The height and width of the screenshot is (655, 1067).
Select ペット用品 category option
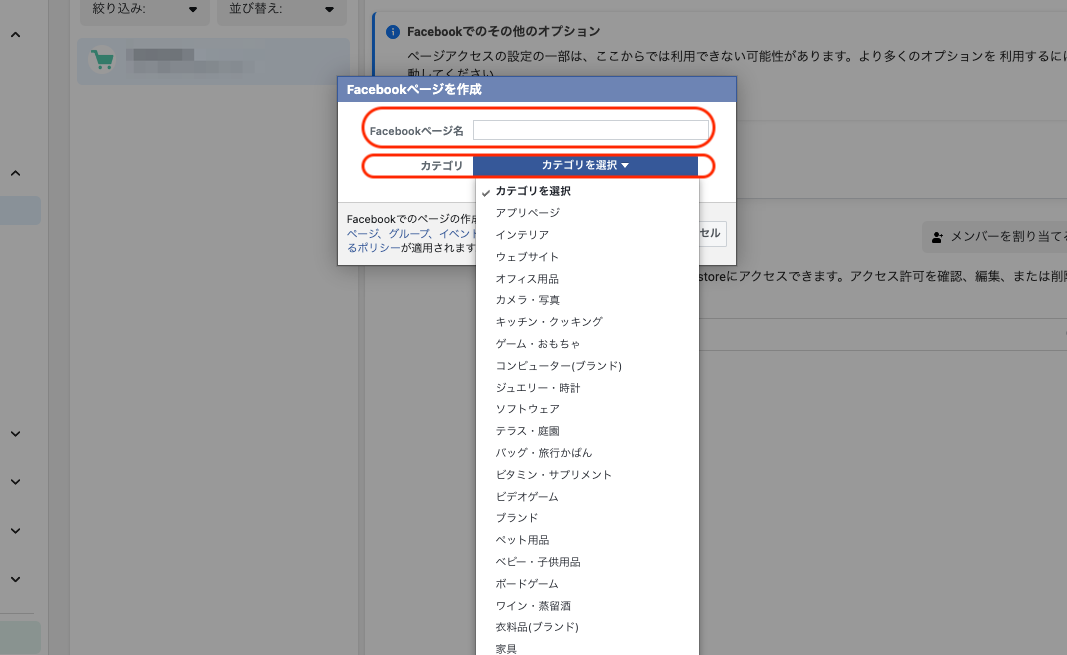587,540
